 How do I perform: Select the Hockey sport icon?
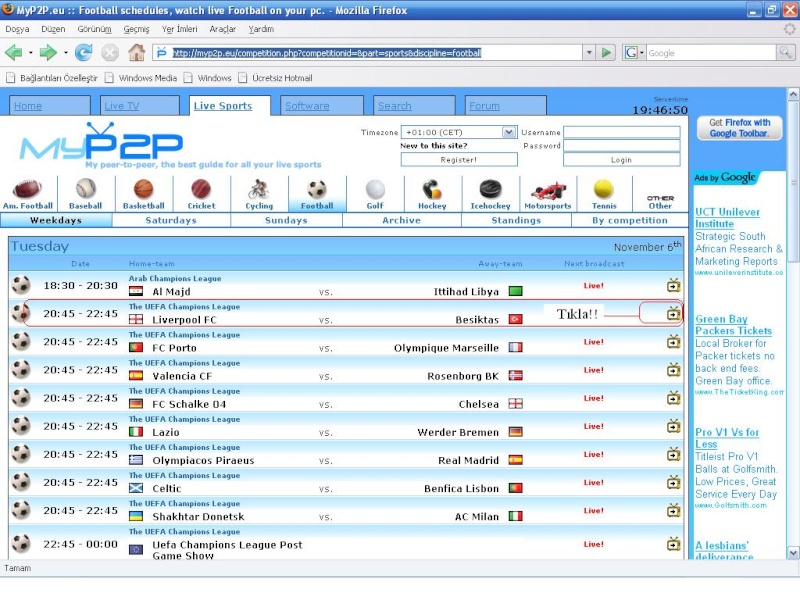[432, 189]
